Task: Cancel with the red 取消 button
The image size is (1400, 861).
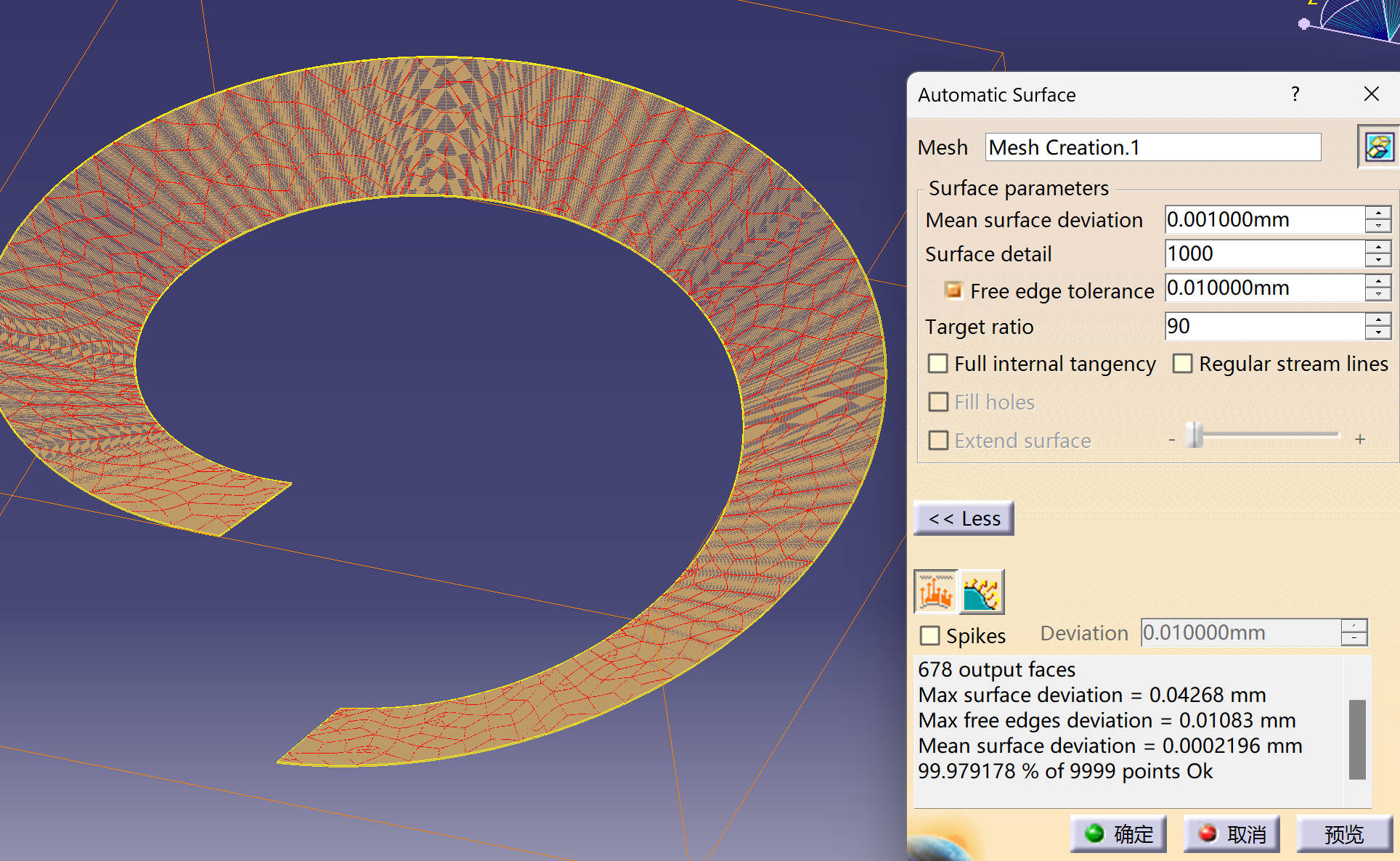Action: coord(1232,834)
